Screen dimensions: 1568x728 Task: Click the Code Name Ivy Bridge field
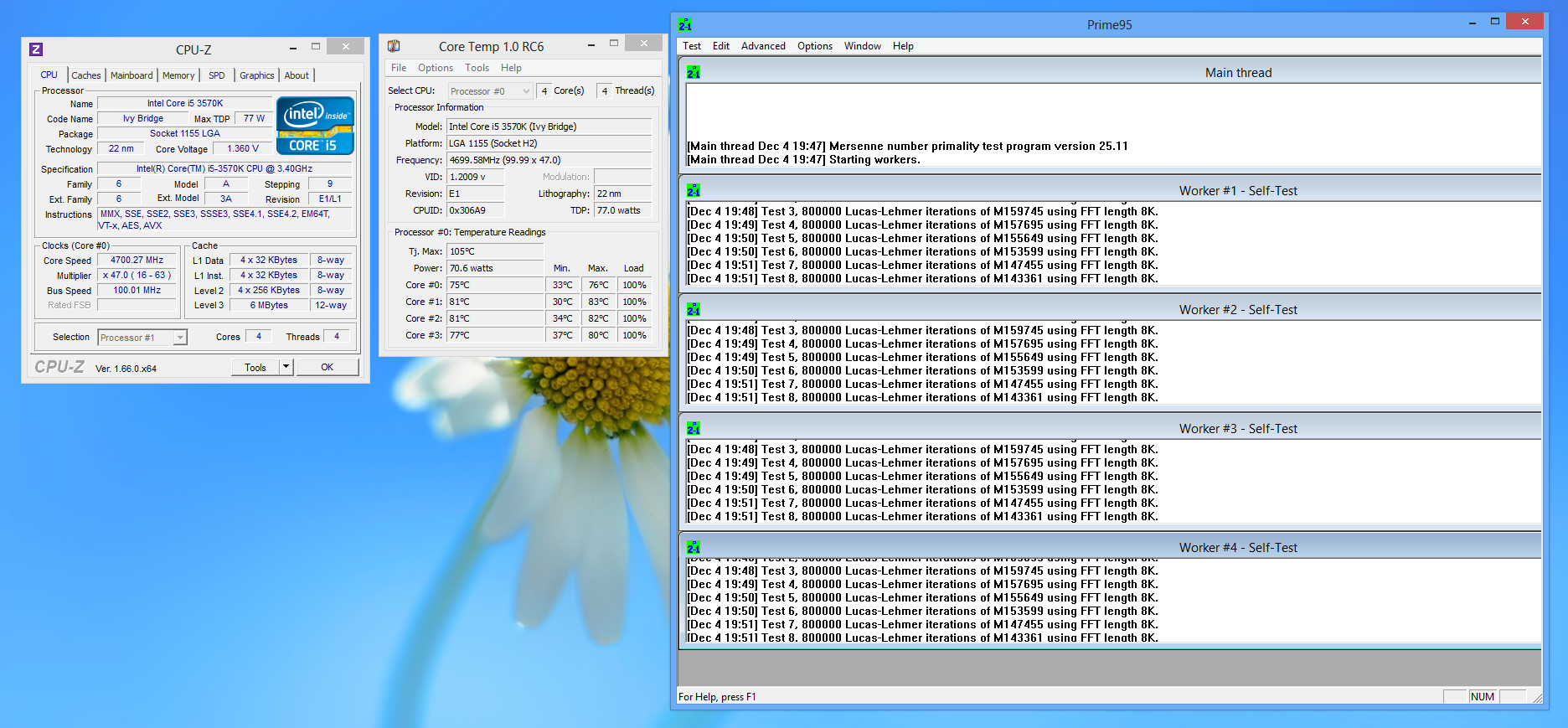(x=143, y=119)
